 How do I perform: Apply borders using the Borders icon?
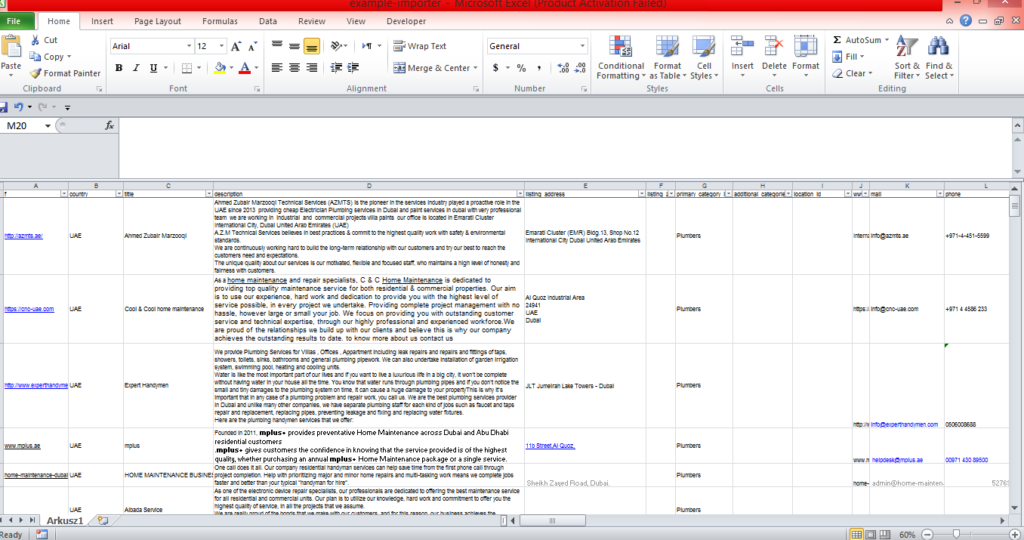click(x=187, y=68)
